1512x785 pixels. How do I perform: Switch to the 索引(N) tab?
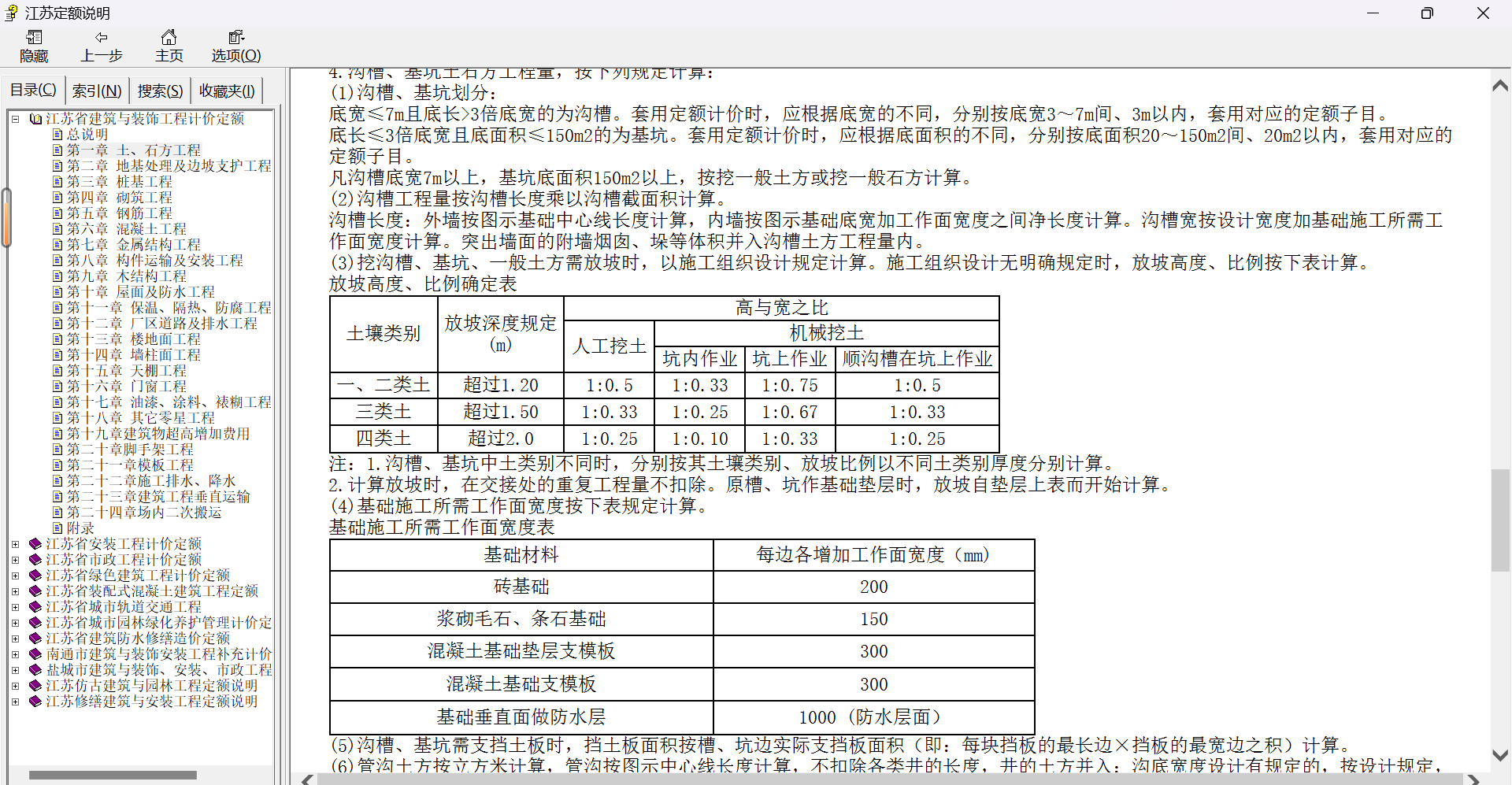tap(97, 91)
